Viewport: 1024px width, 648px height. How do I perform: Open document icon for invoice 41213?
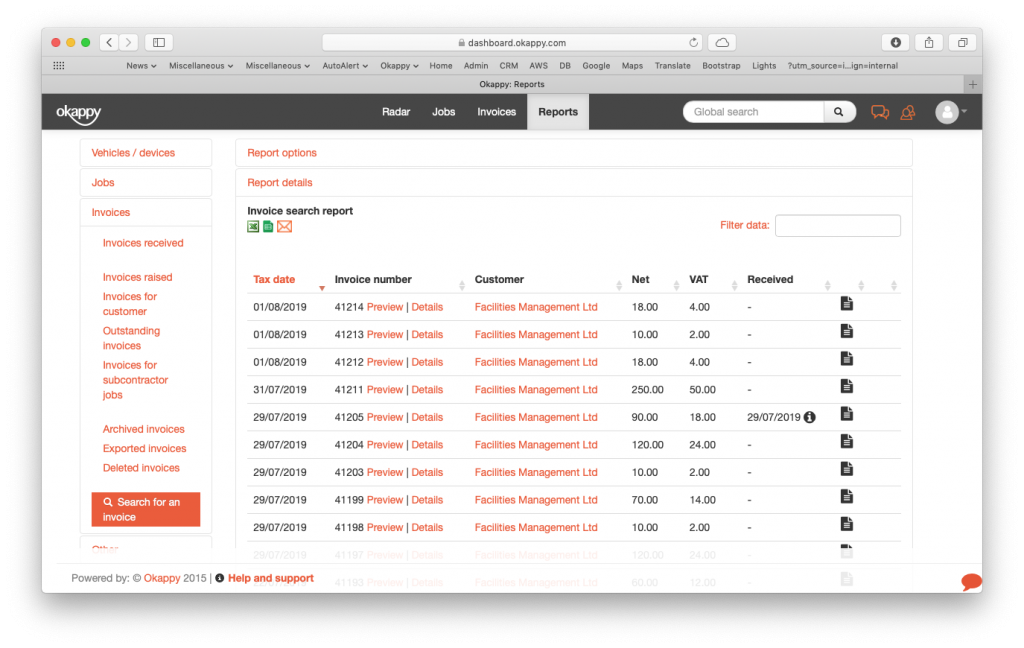[846, 331]
